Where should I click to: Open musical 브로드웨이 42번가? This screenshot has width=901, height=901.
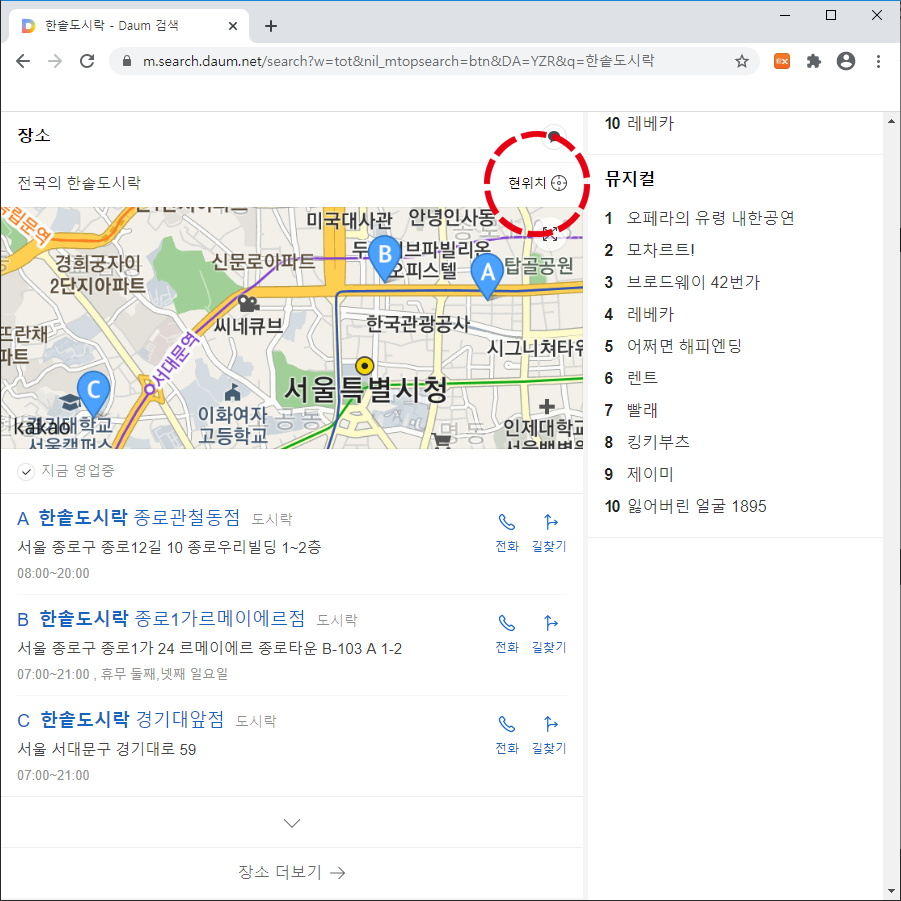tap(693, 282)
